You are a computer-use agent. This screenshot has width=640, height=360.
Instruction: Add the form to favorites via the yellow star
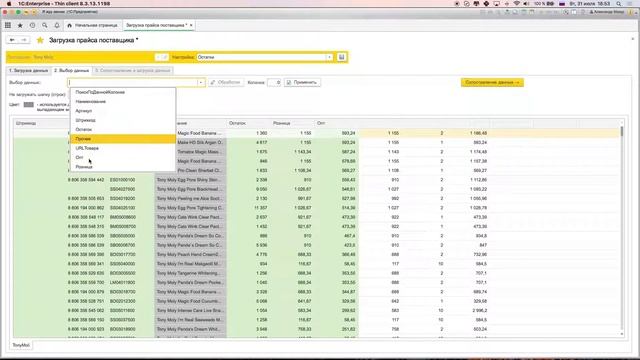(40, 40)
